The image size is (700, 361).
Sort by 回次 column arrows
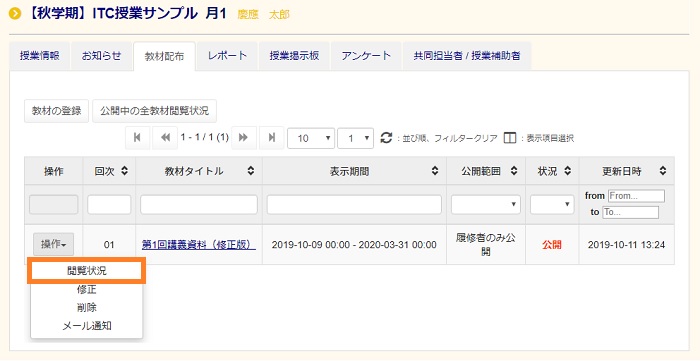pos(125,171)
